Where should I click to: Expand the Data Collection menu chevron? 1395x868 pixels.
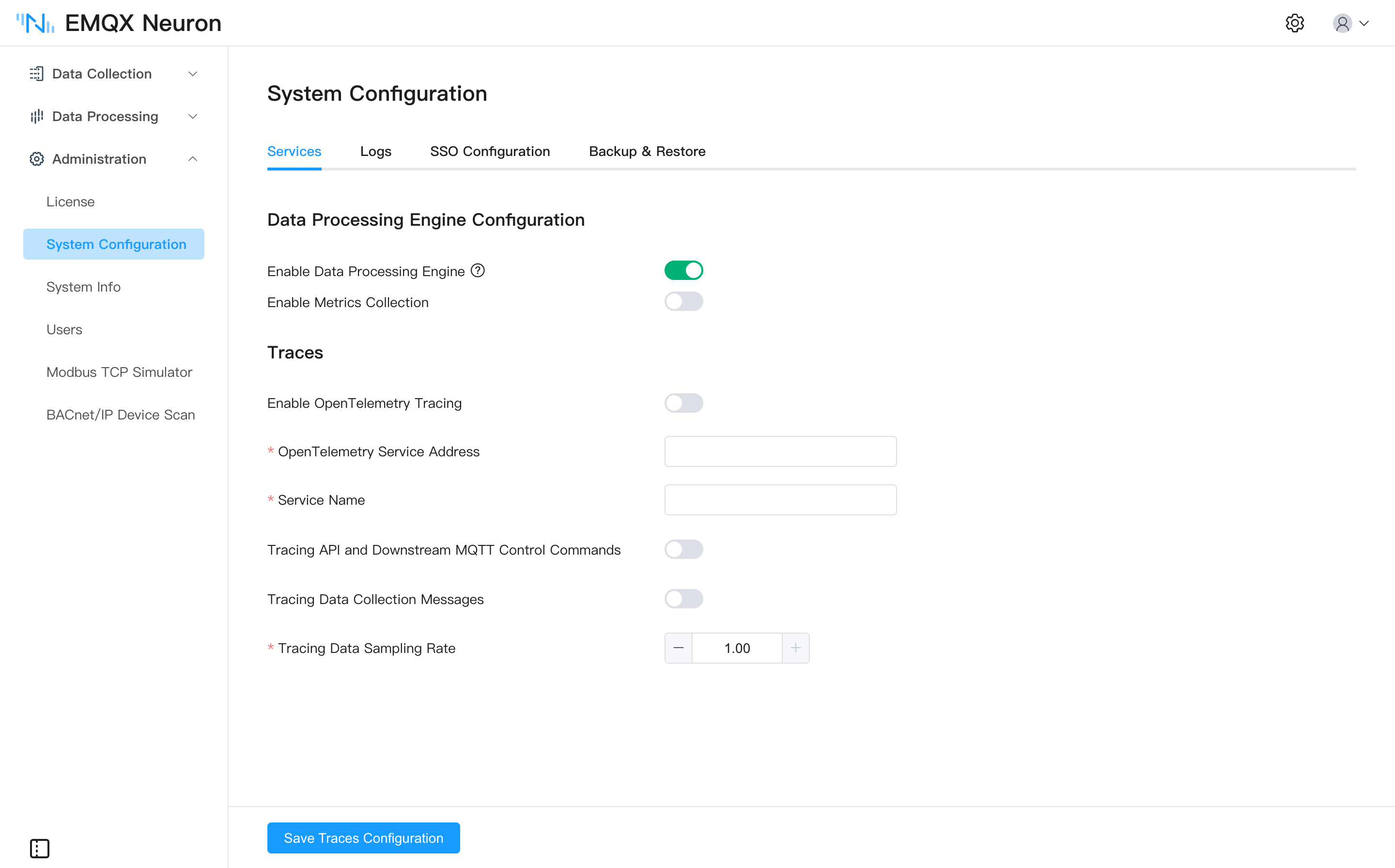[193, 74]
